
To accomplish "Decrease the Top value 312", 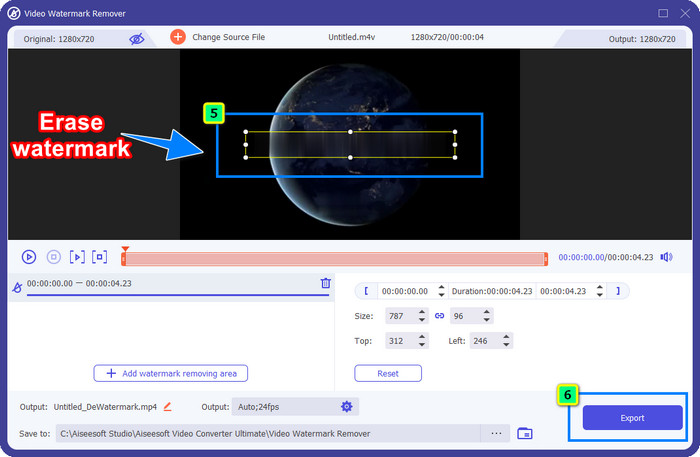I will (x=422, y=345).
